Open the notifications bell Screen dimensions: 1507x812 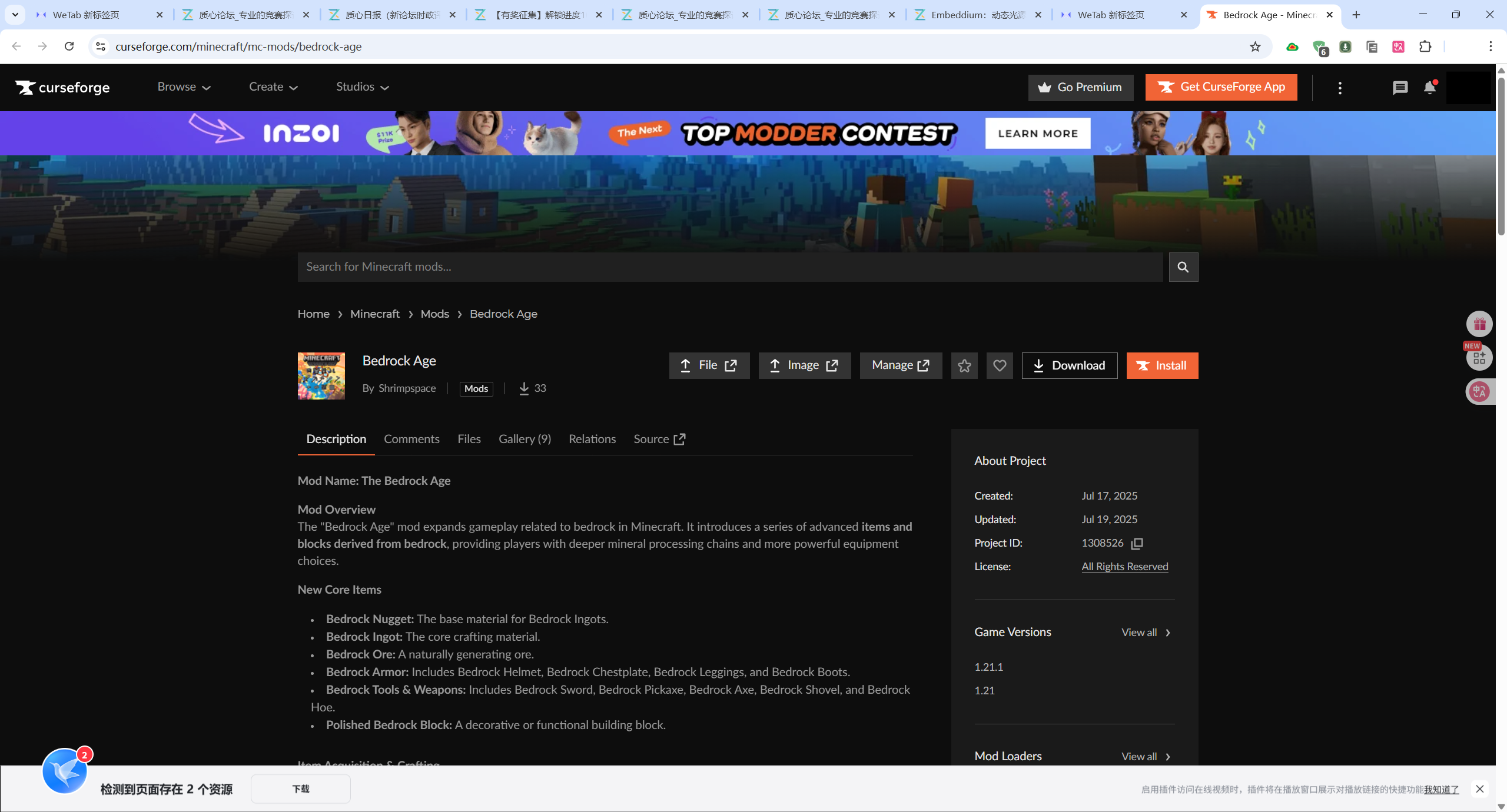click(1430, 88)
